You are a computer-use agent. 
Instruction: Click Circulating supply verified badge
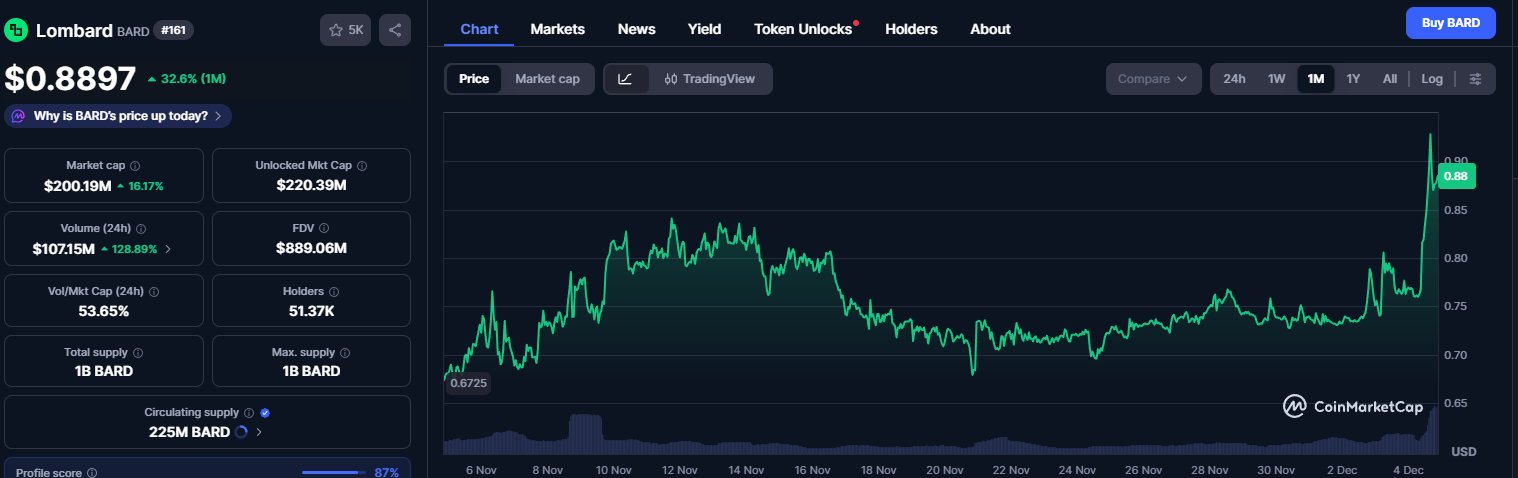pyautogui.click(x=264, y=412)
